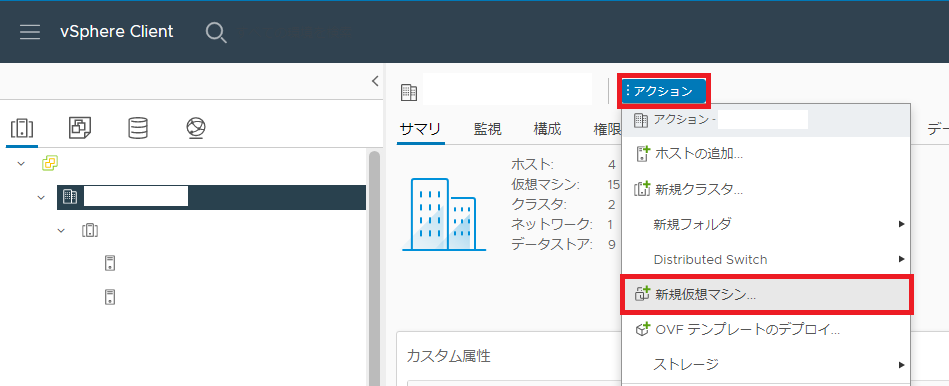The image size is (949, 386).
Task: Collapse the cluster tree node
Action: click(61, 231)
